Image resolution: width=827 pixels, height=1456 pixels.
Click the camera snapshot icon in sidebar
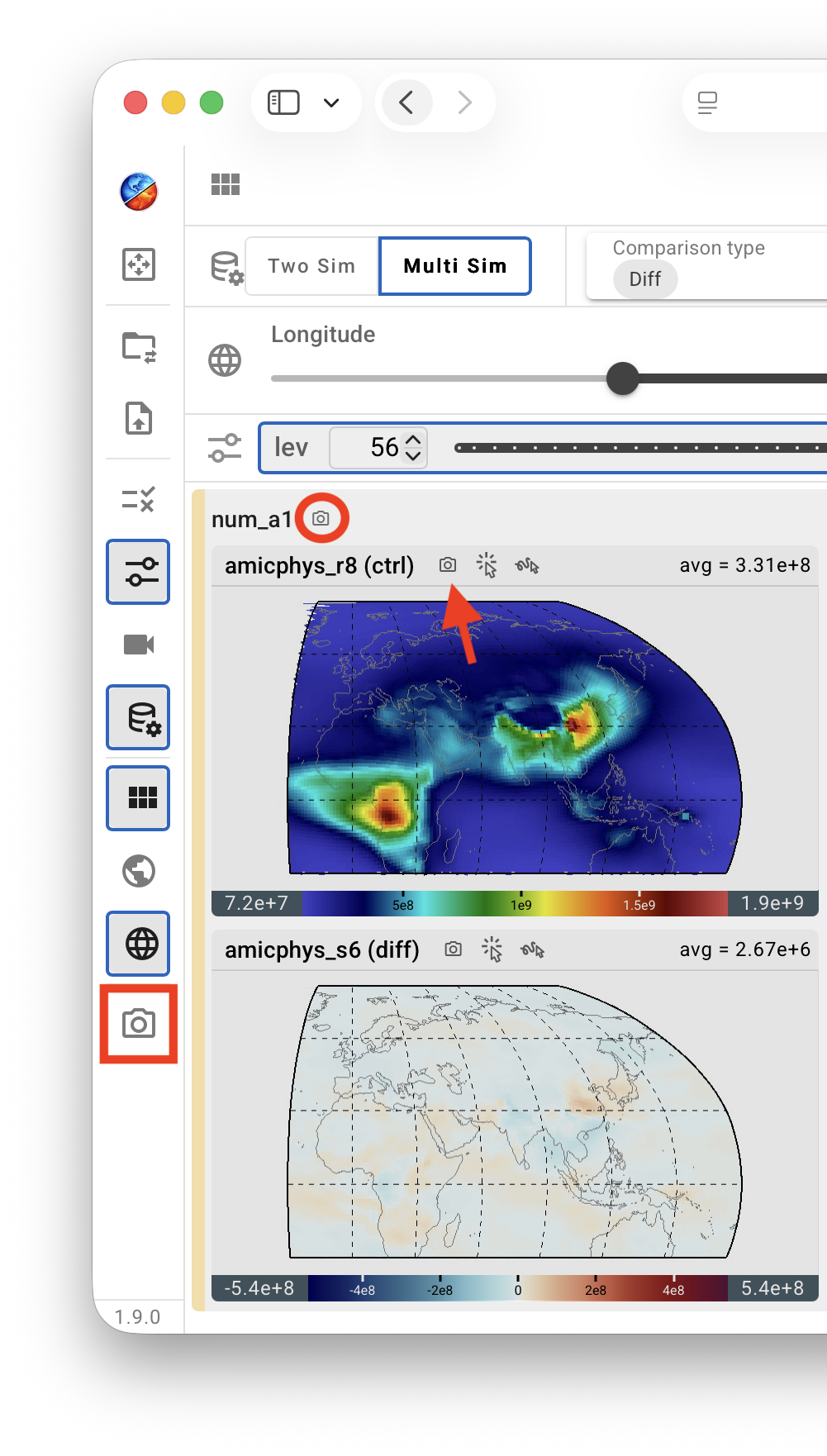pos(139,1024)
